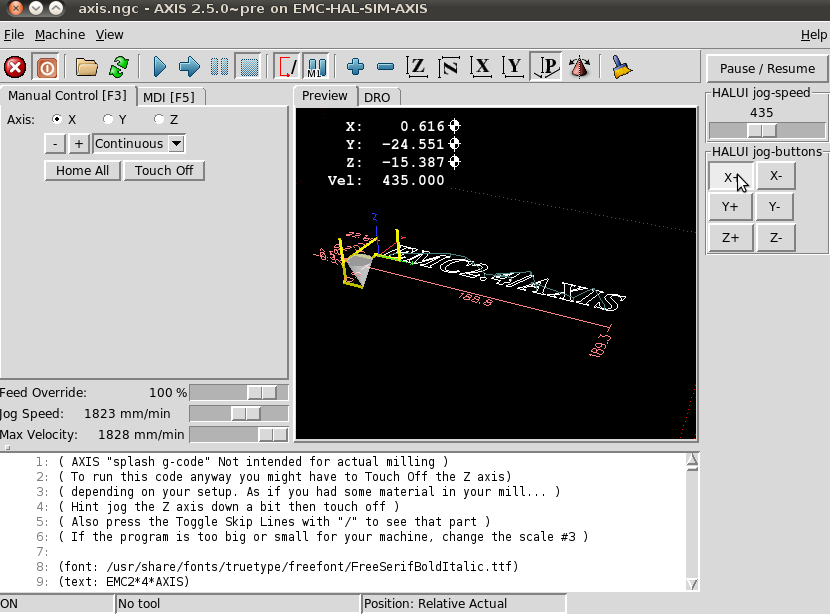
Task: Select G-code line 4 'Hint jog the Z axis'
Action: click(x=229, y=507)
